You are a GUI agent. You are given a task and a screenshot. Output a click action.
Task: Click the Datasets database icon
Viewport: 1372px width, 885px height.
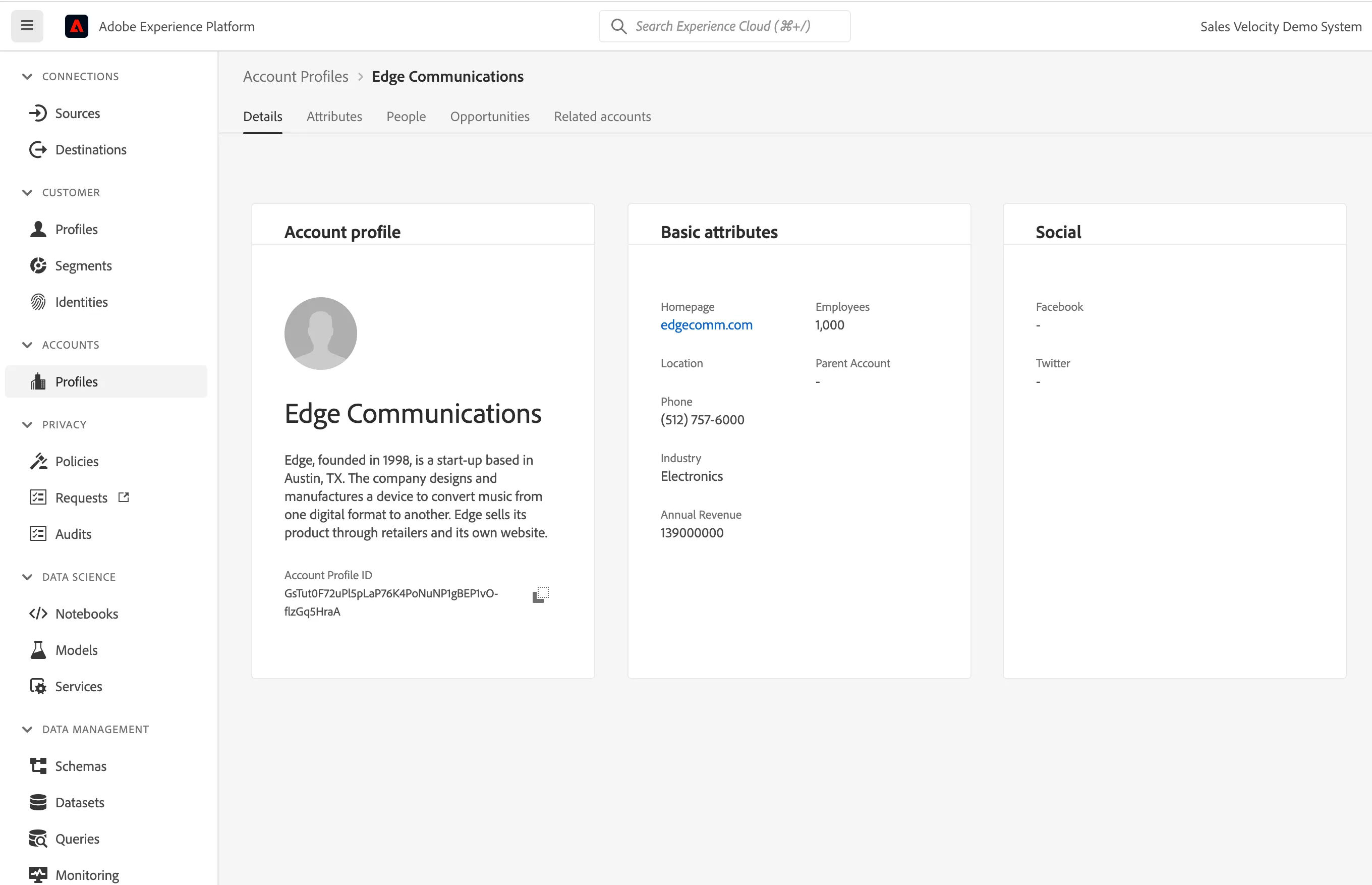pyautogui.click(x=38, y=802)
